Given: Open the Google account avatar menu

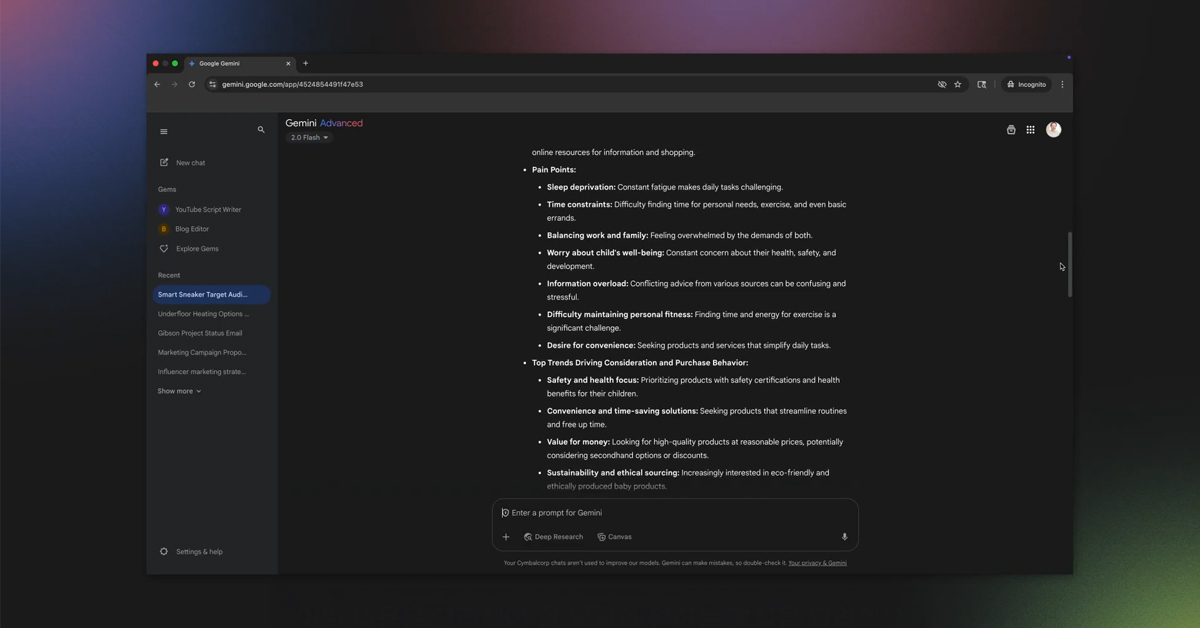Looking at the screenshot, I should 1053,130.
